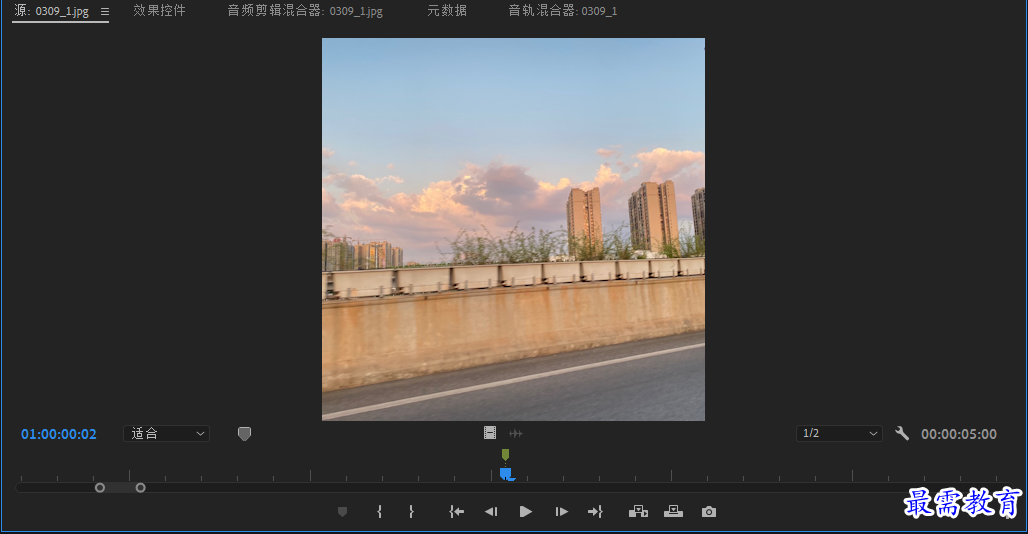1028x534 pixels.
Task: Click the blue playhead on time ruler
Action: coord(506,474)
